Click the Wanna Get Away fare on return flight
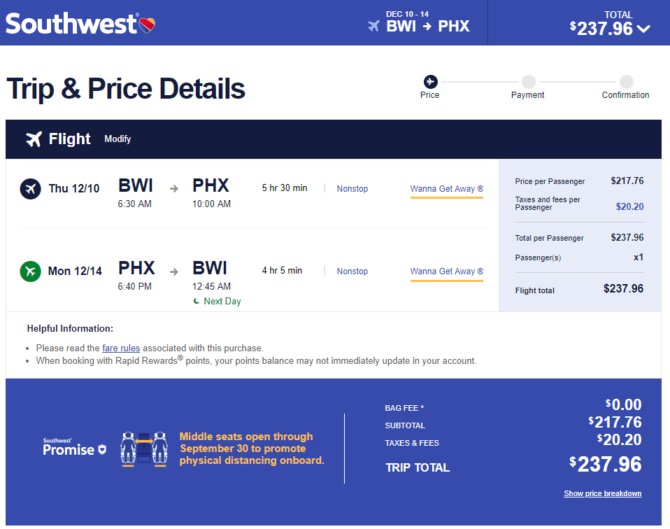 pyautogui.click(x=447, y=271)
